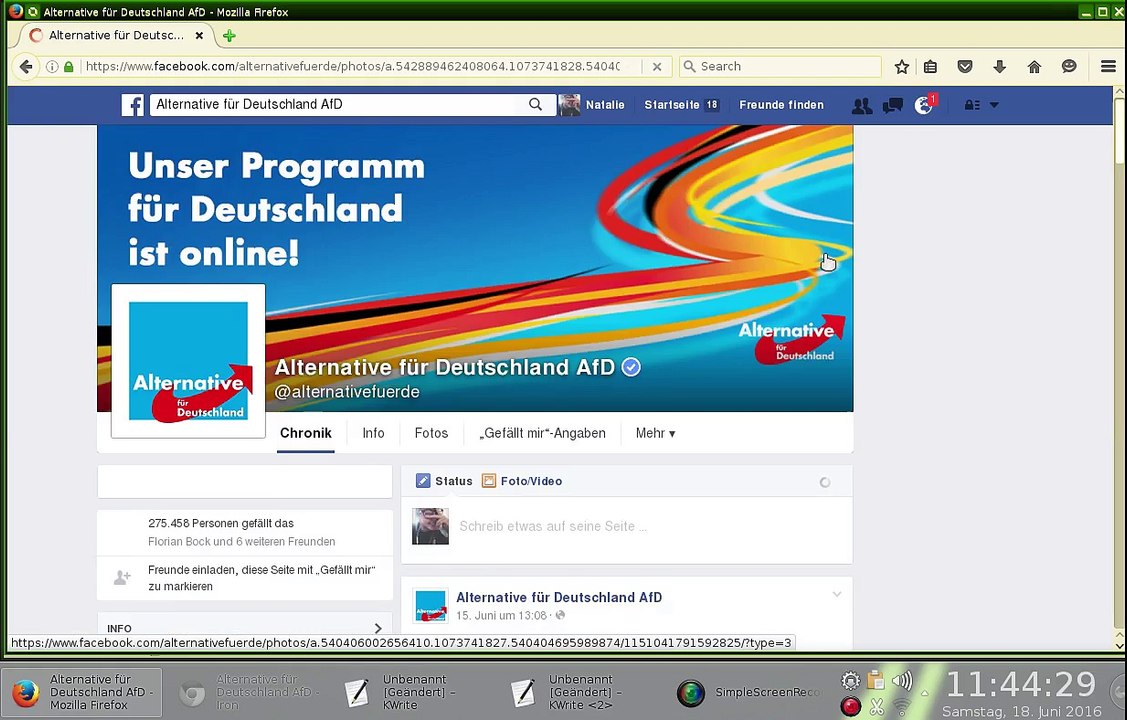
Task: Switch to the Chronik tab
Action: (x=305, y=433)
